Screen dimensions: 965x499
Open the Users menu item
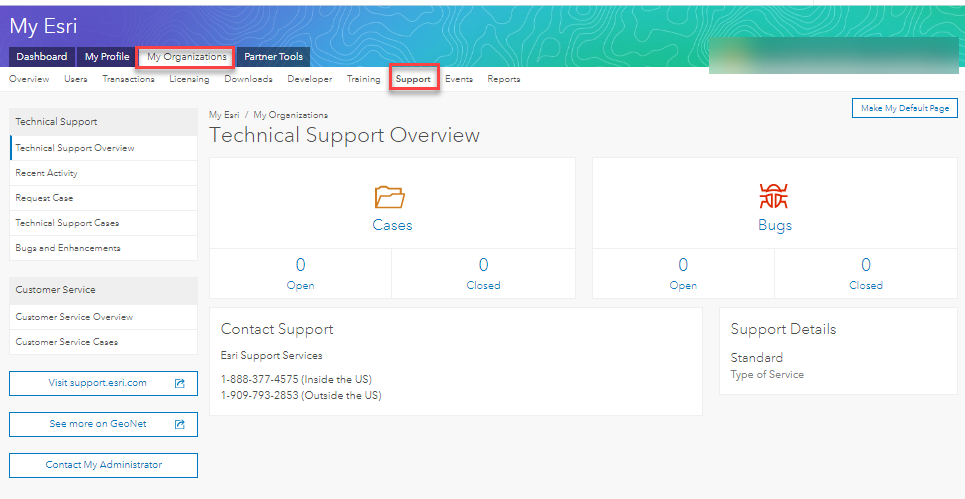click(76, 79)
